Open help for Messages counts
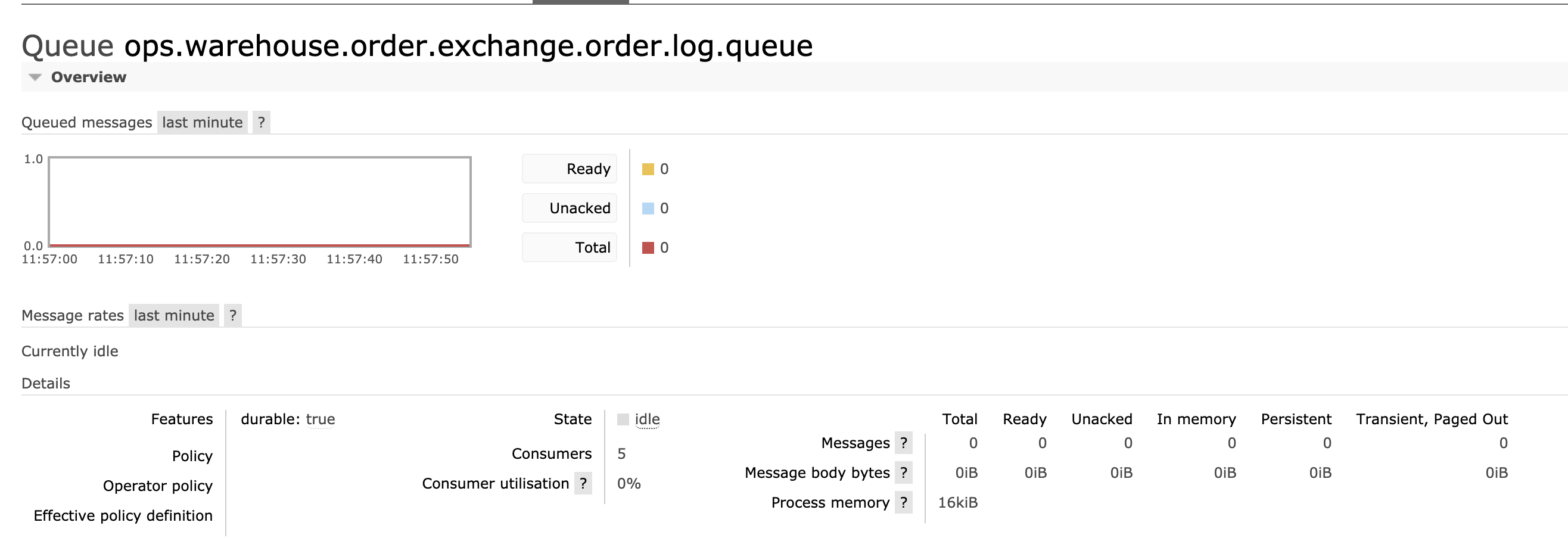The image size is (1568, 541). [905, 443]
